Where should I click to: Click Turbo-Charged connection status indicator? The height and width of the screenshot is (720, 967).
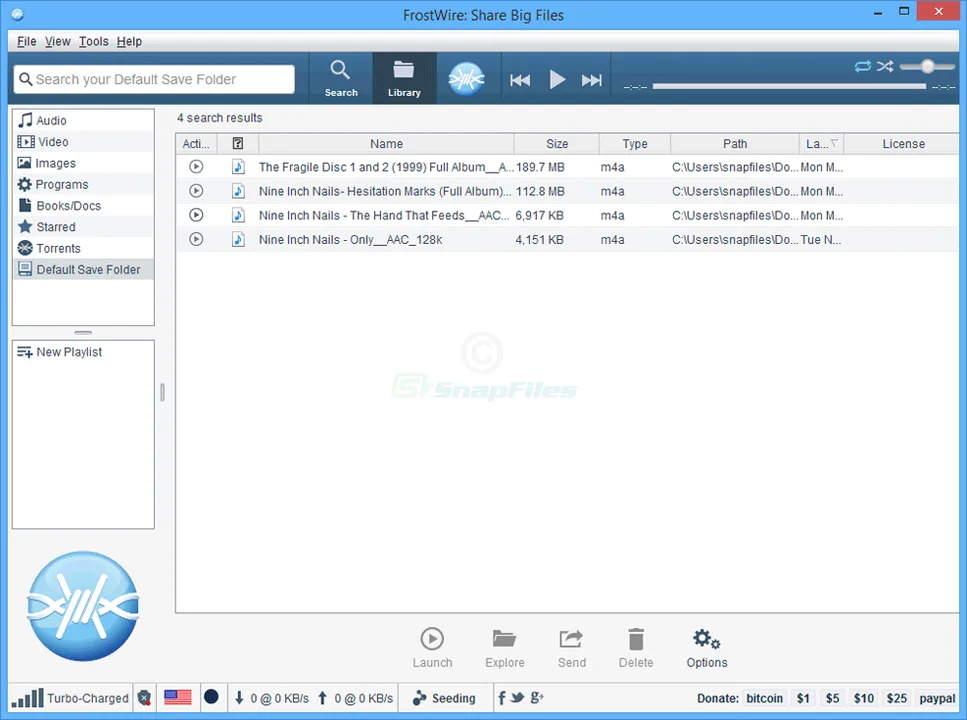(70, 698)
